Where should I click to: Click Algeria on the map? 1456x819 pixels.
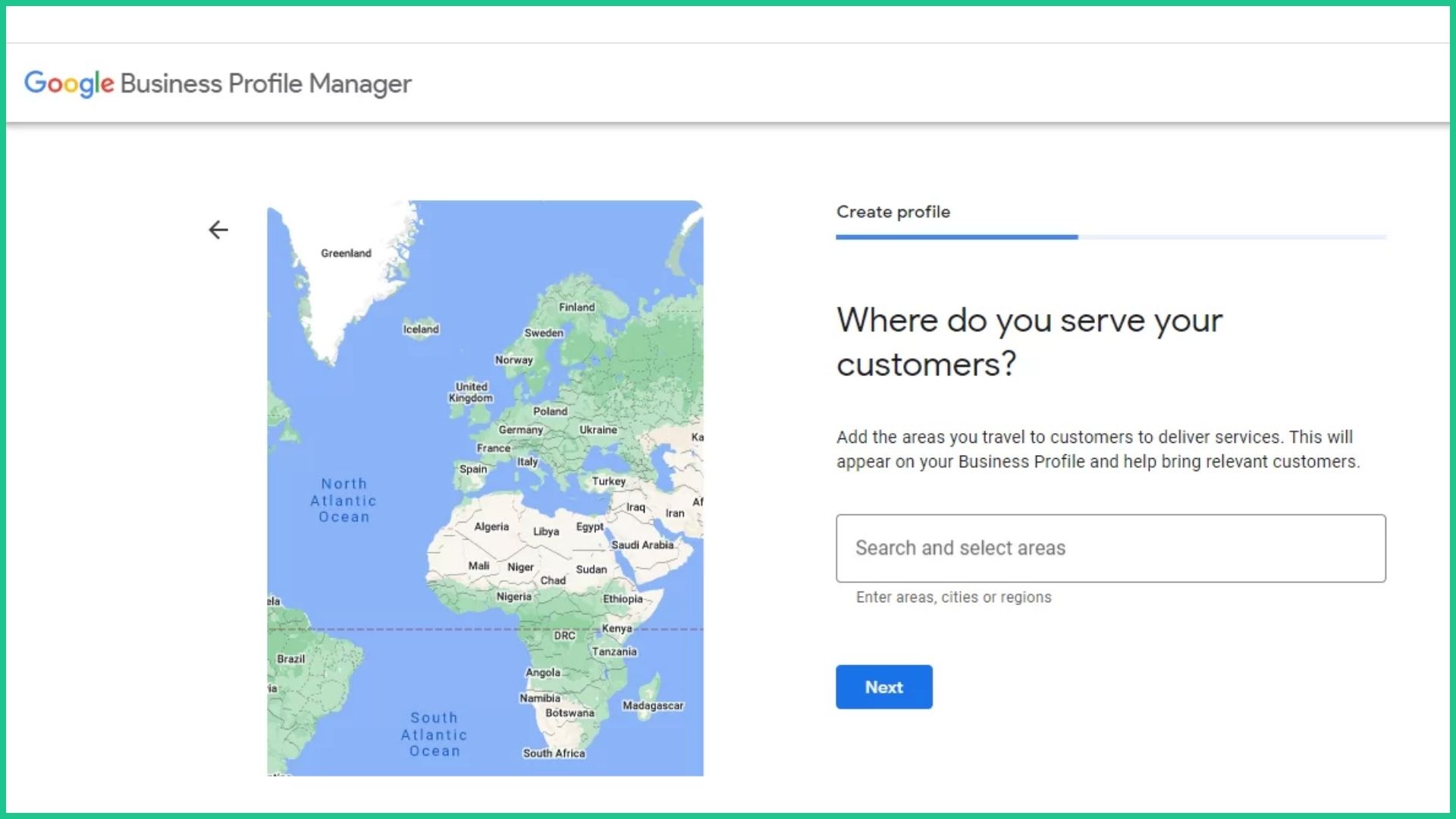491,526
